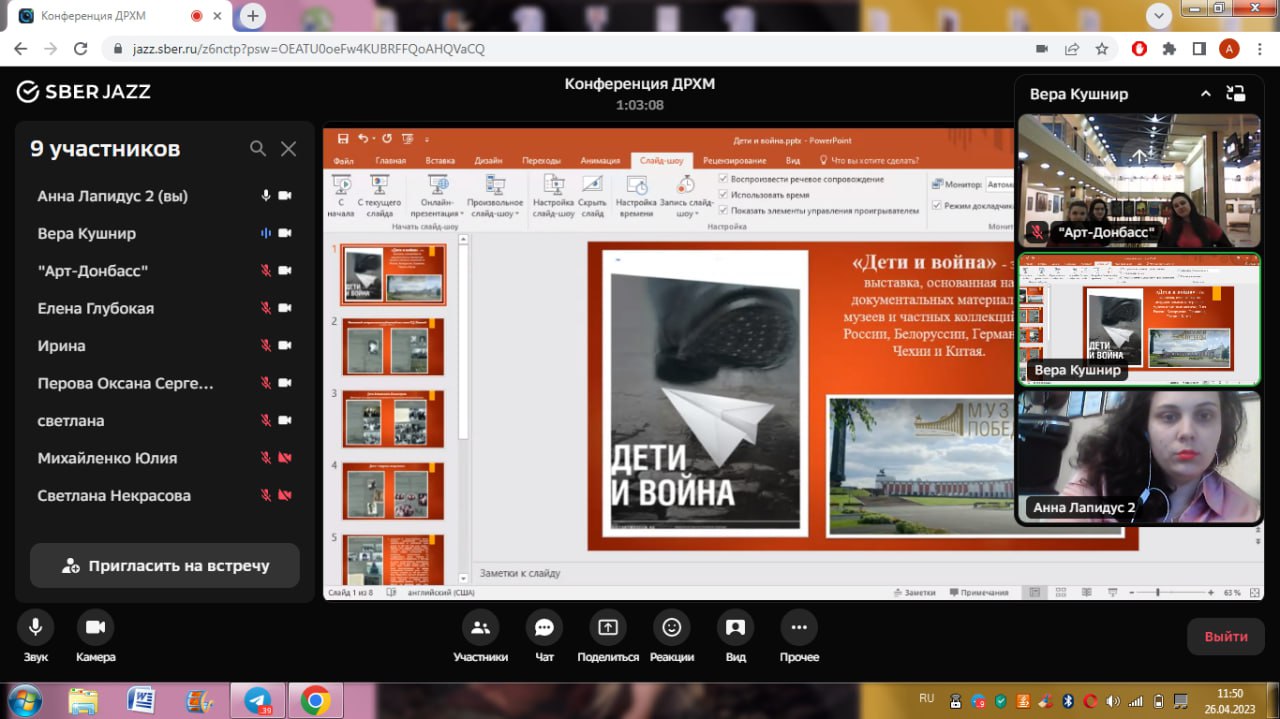The image size is (1280, 719).
Task: Select the Вера Кушнир shared screen thumbnail
Action: [x=1139, y=320]
